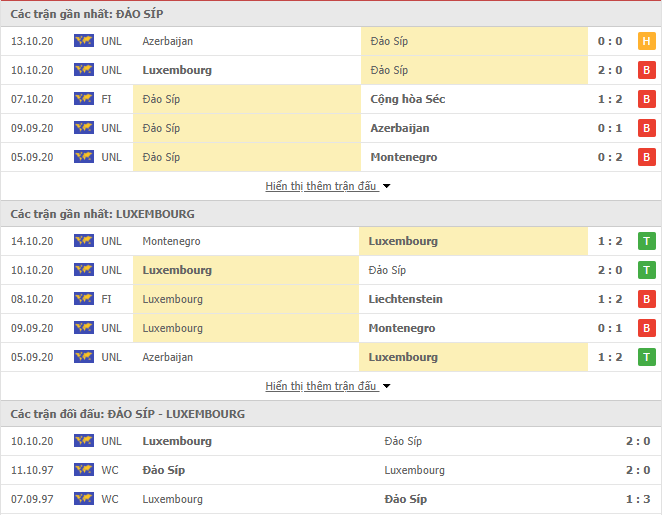The image size is (662, 515).
Task: Click green T badge for 05.09.20 Azerbaijan match
Action: tap(646, 357)
